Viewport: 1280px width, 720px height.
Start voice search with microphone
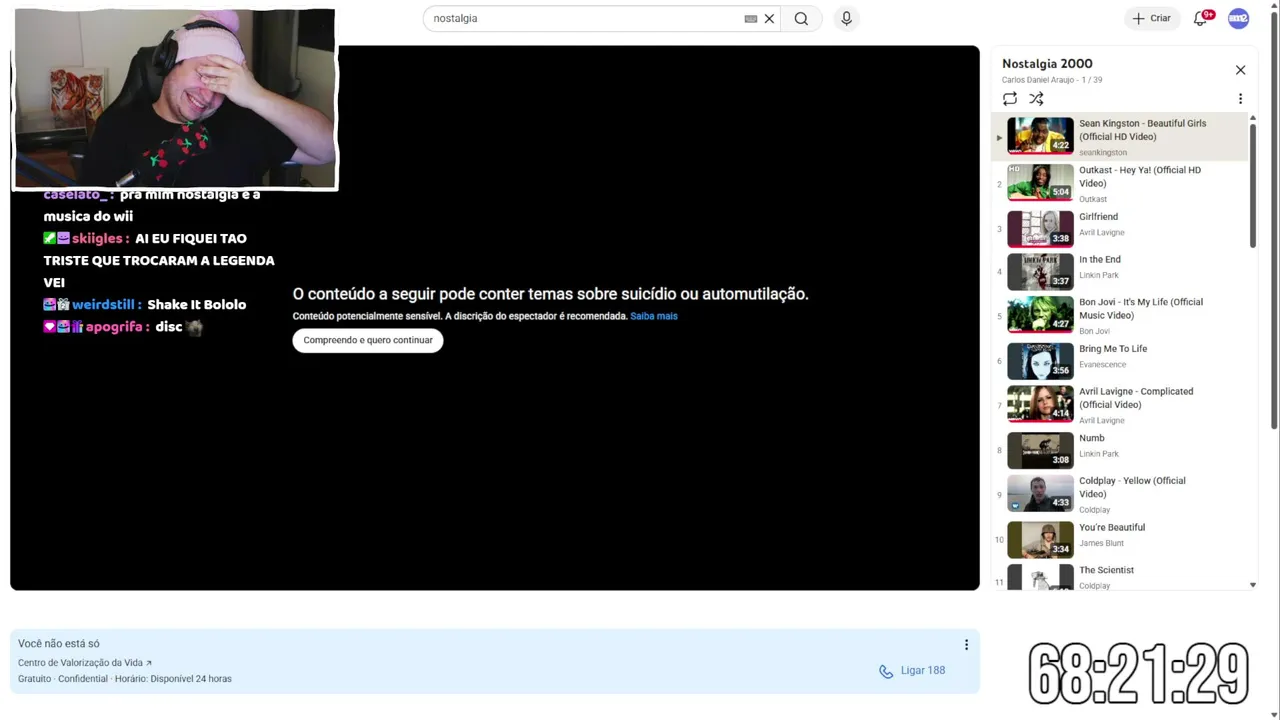(846, 18)
